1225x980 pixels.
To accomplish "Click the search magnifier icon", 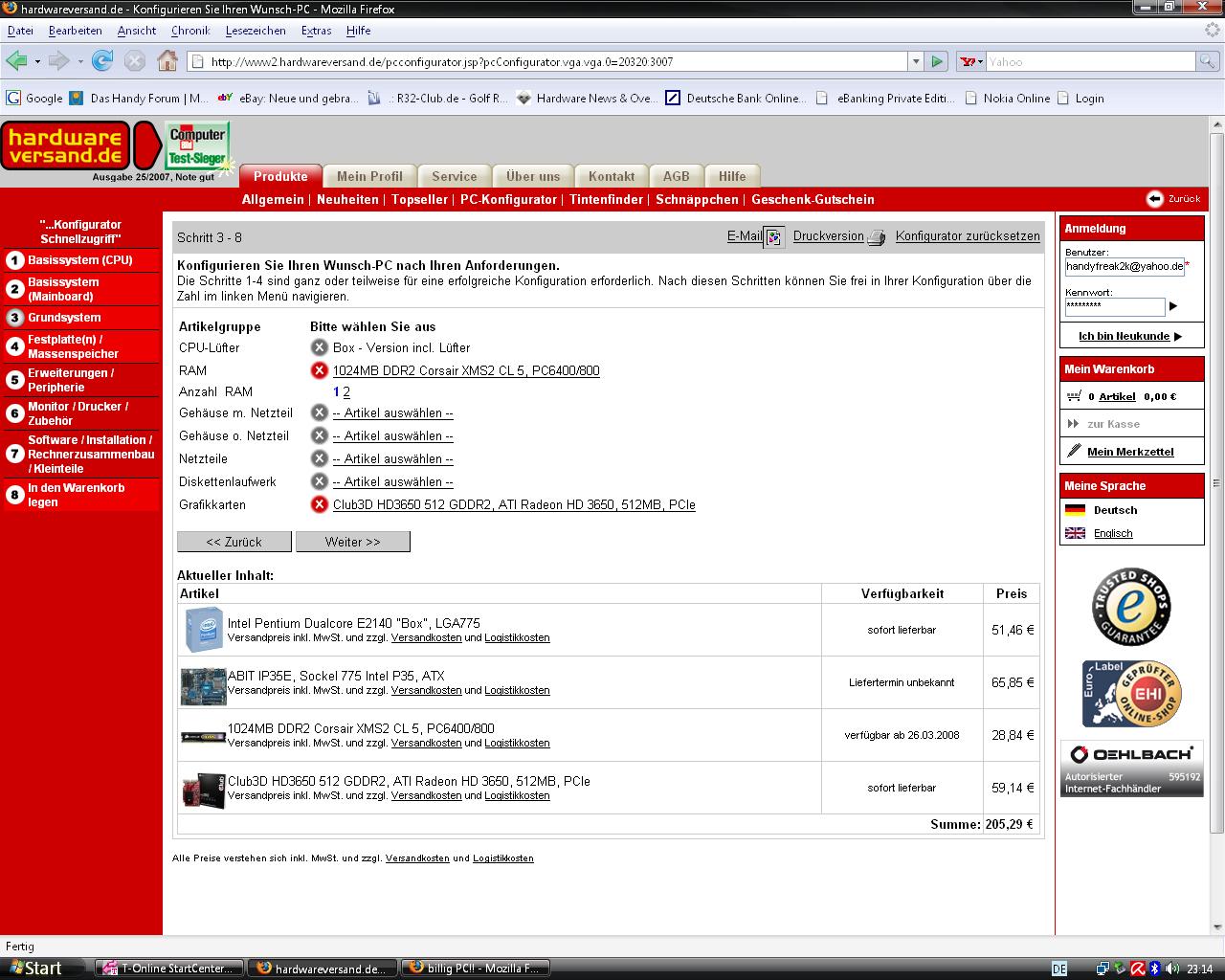I will click(1209, 61).
